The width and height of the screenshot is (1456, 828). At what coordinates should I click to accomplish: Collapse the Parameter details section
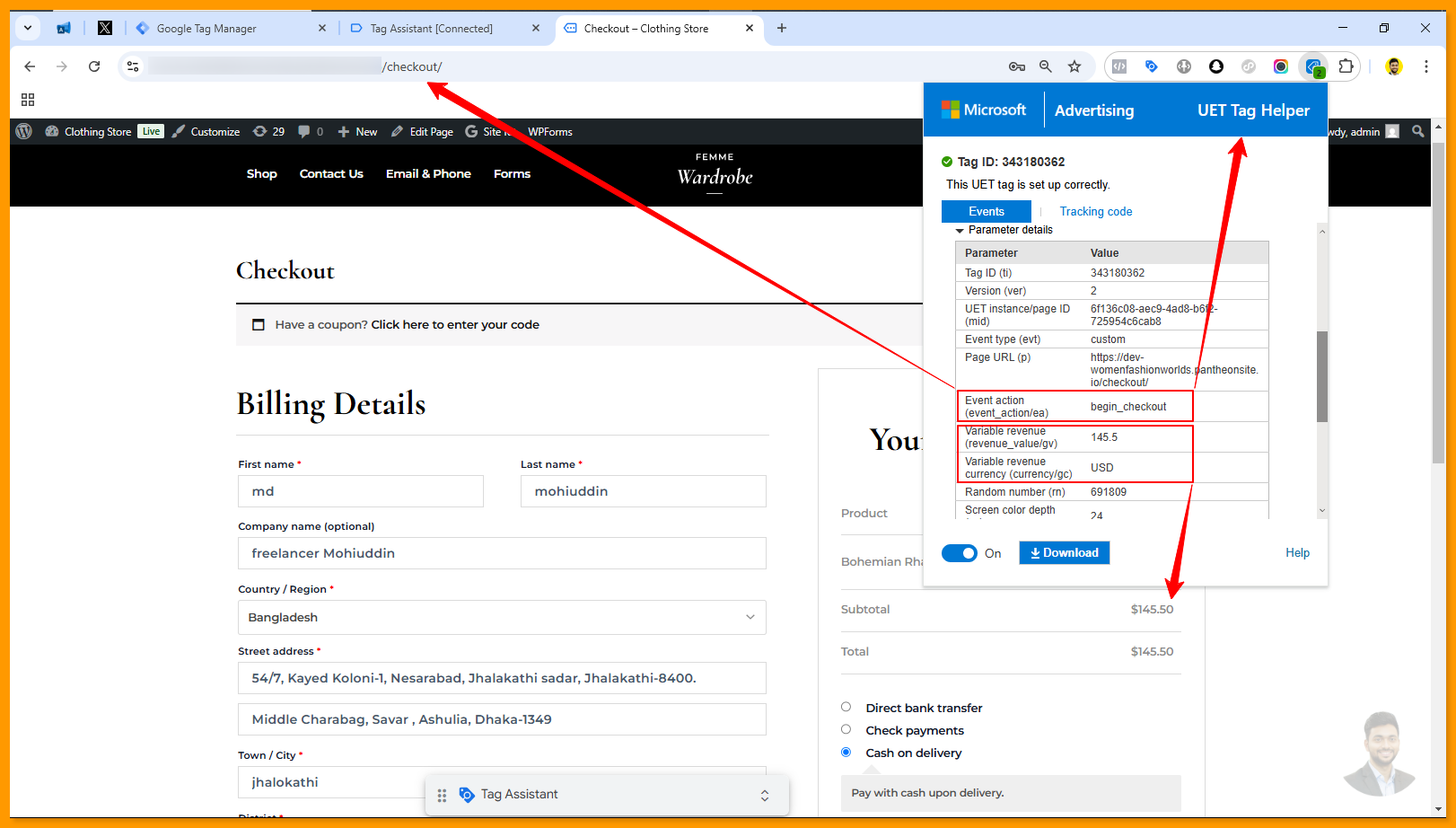click(x=960, y=231)
